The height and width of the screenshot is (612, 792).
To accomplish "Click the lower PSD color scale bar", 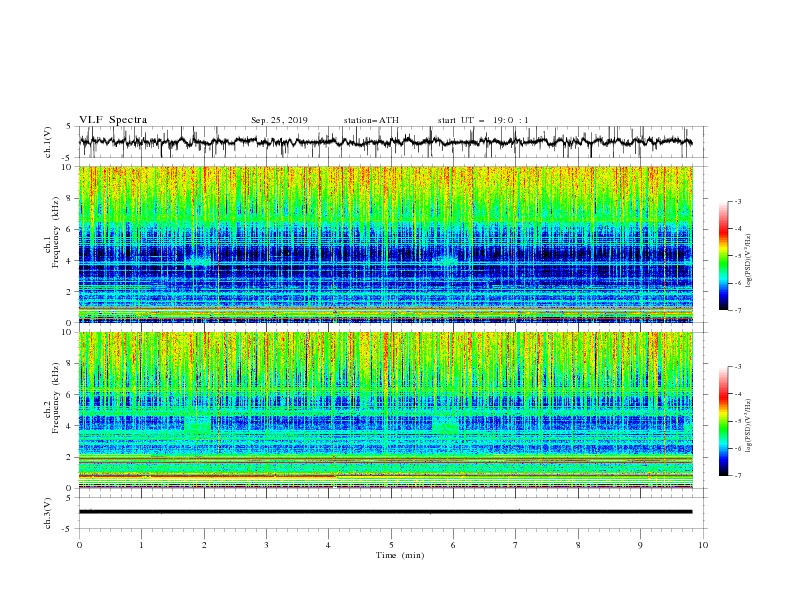I will pyautogui.click(x=723, y=421).
